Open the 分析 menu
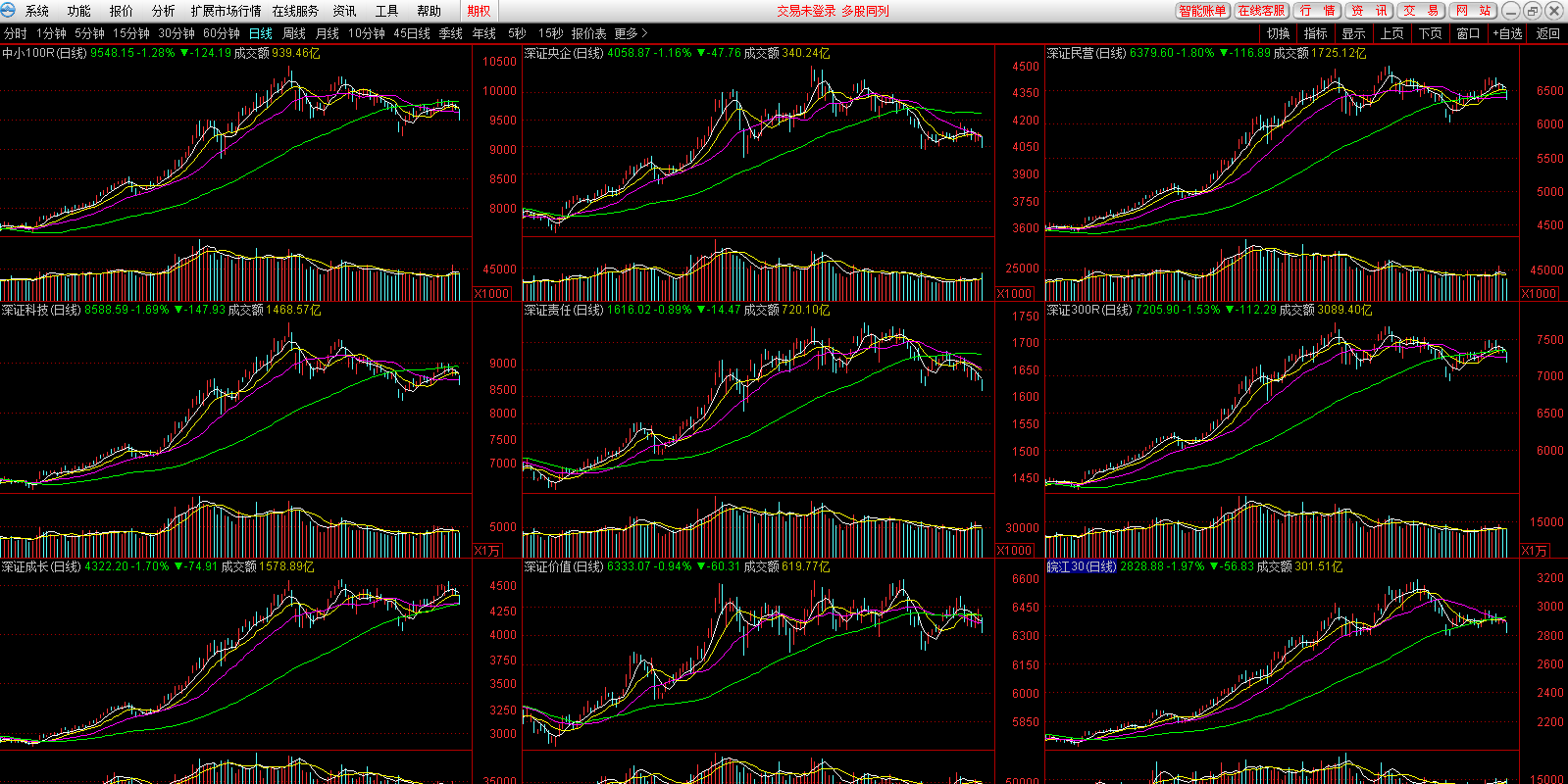 tap(163, 11)
